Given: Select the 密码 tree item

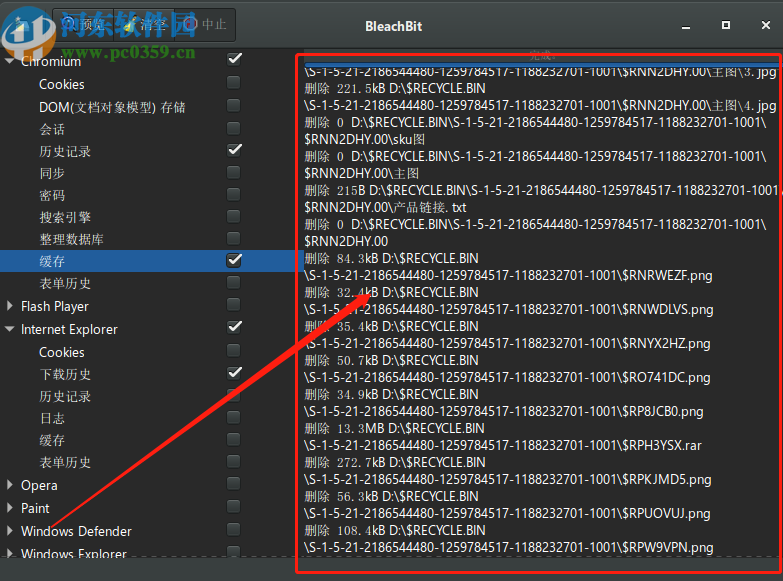Looking at the screenshot, I should pyautogui.click(x=52, y=195).
